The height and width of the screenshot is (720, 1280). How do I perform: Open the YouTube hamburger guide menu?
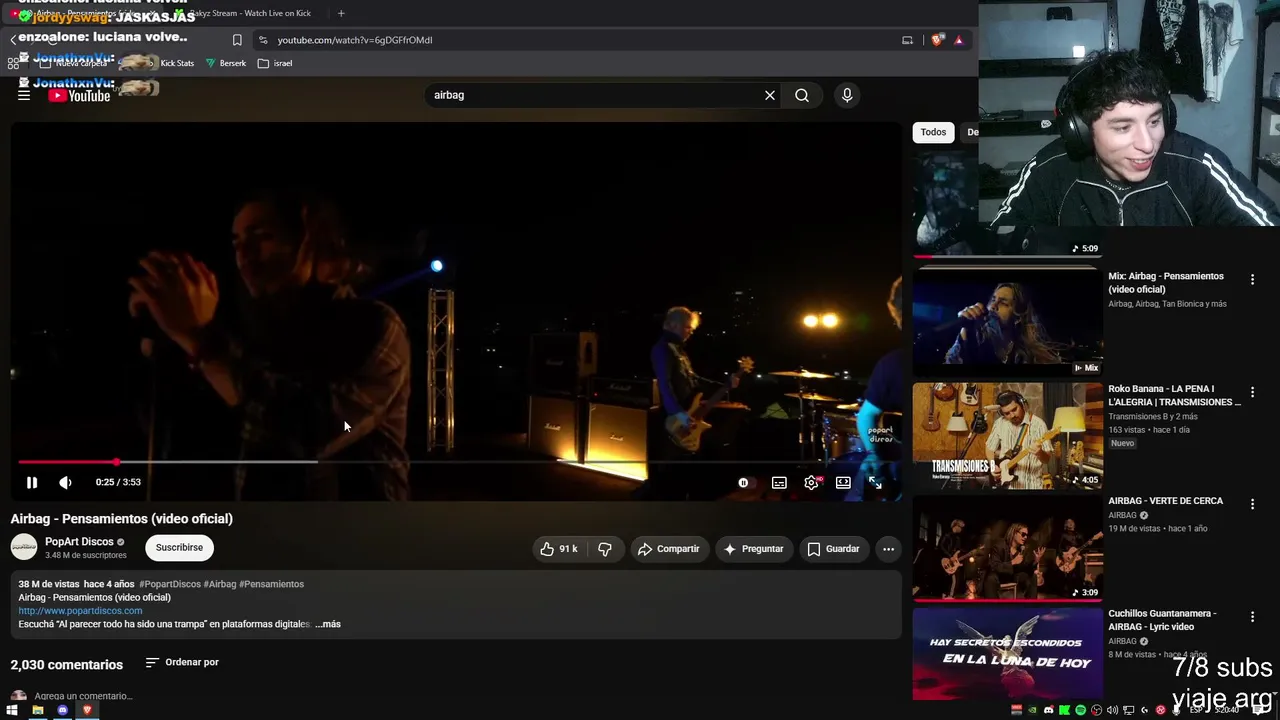pos(24,95)
